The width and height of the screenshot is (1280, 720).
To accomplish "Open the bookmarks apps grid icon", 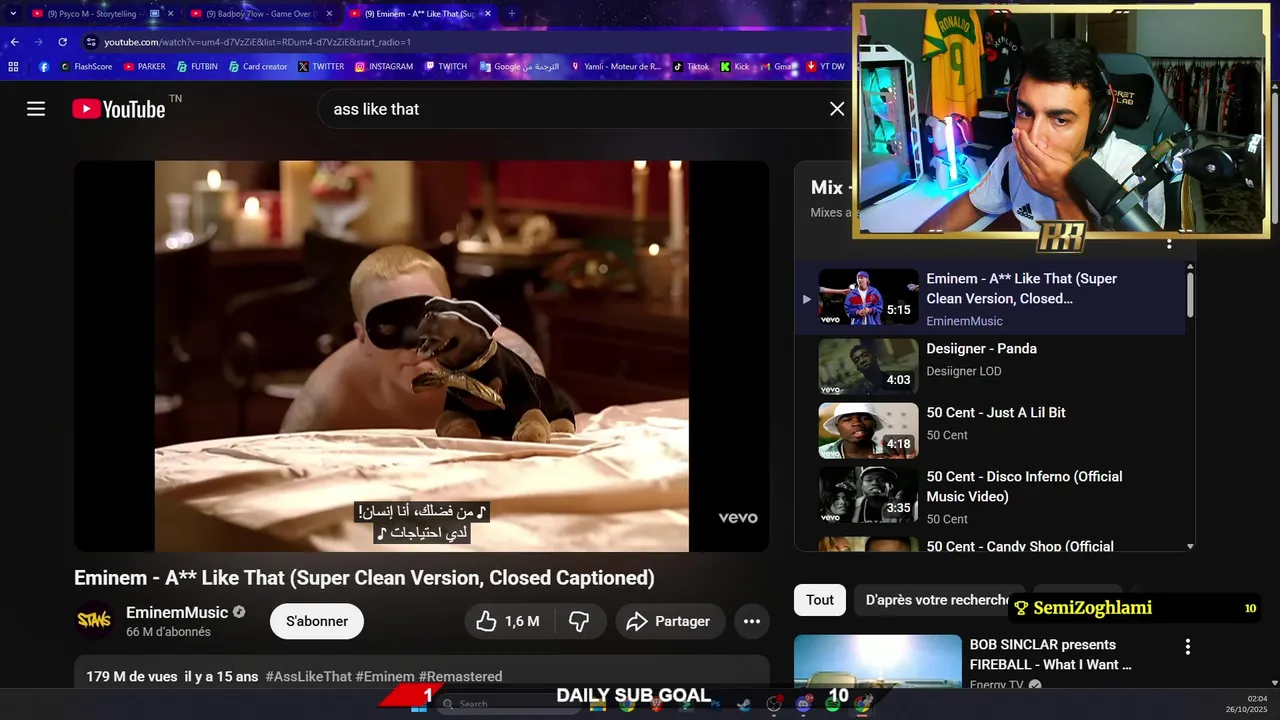I will 13,67.
